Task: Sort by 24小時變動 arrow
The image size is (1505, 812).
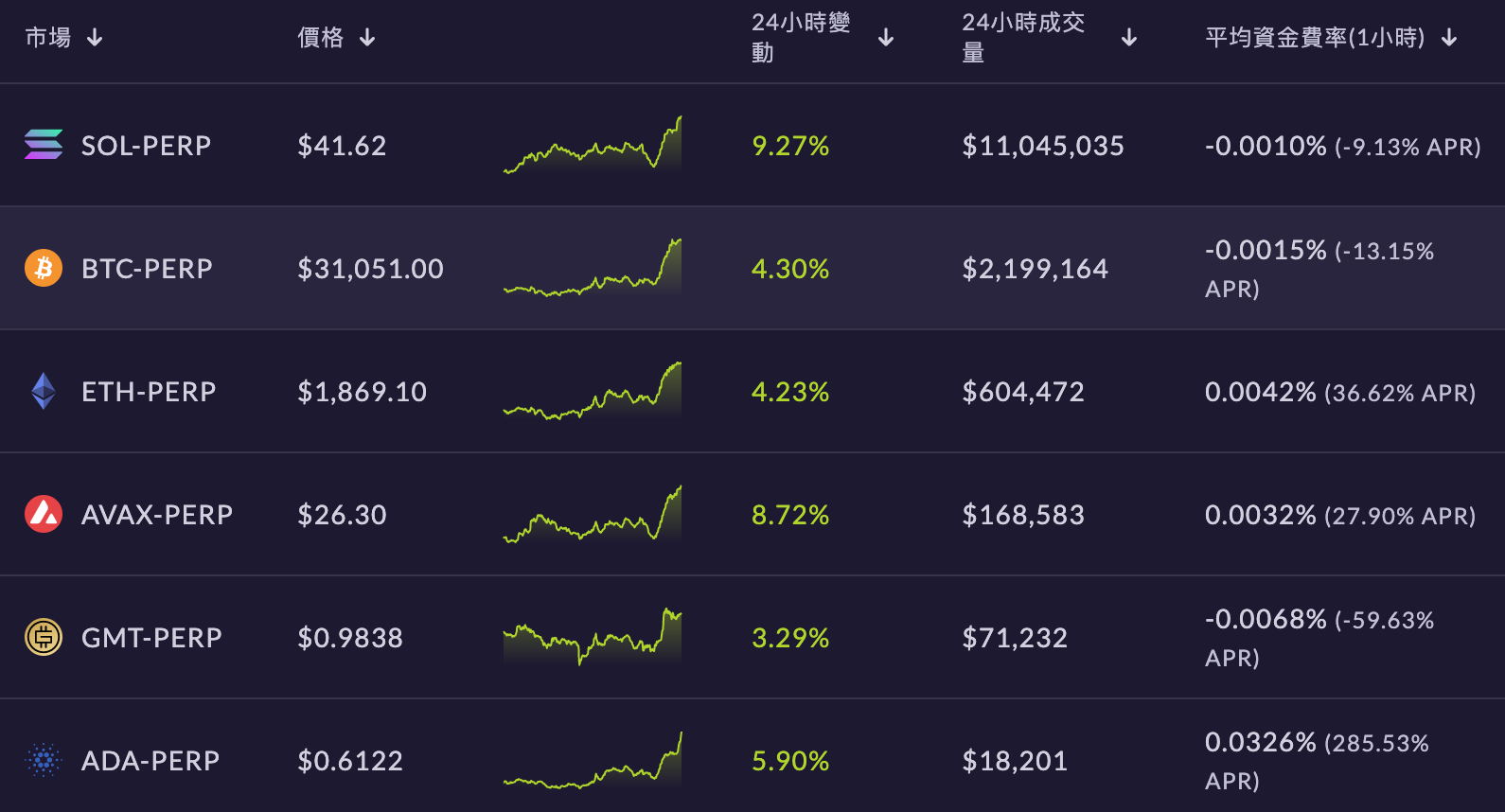Action: click(886, 38)
